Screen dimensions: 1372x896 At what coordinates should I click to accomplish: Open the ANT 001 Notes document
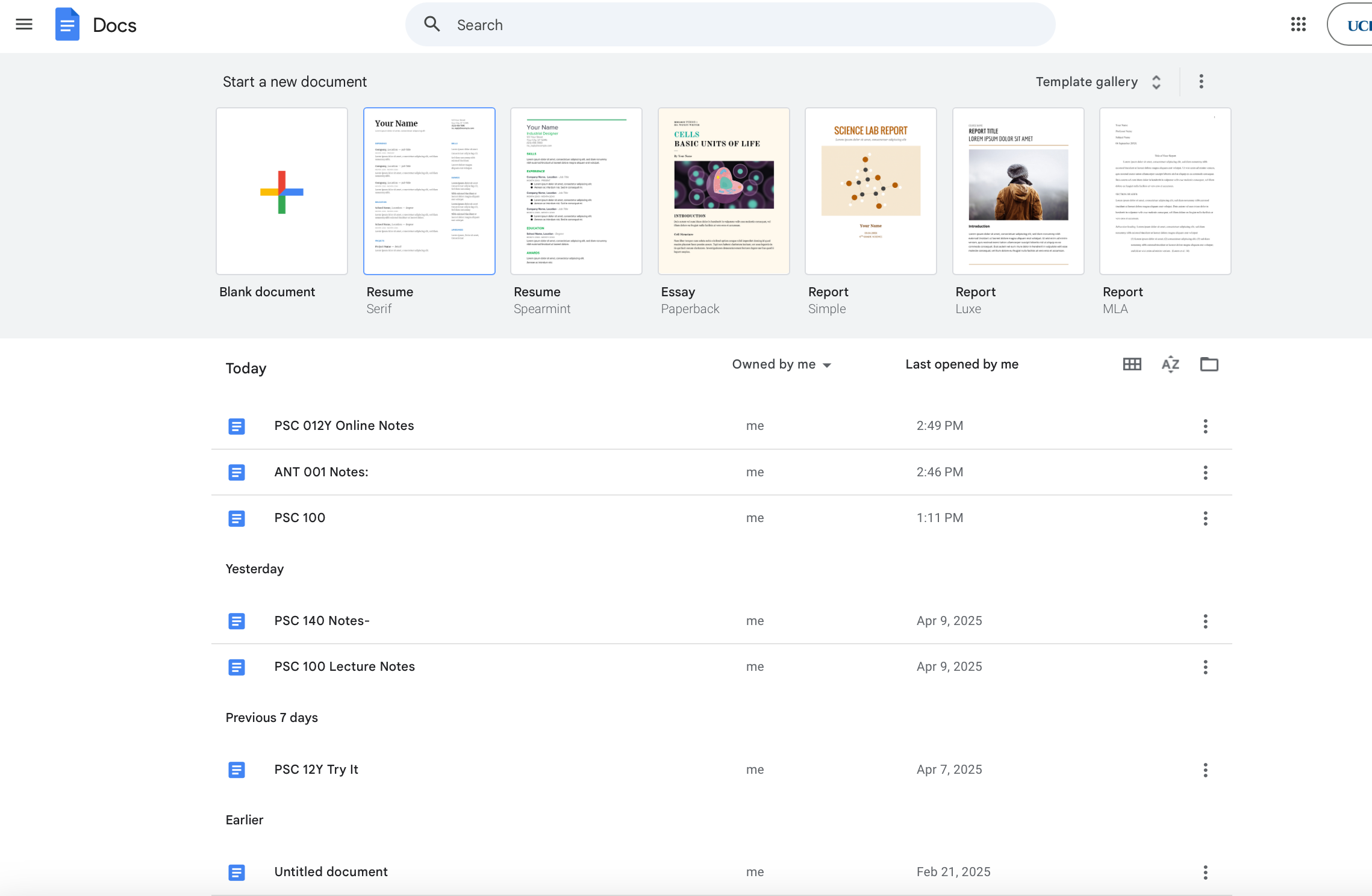pyautogui.click(x=321, y=472)
